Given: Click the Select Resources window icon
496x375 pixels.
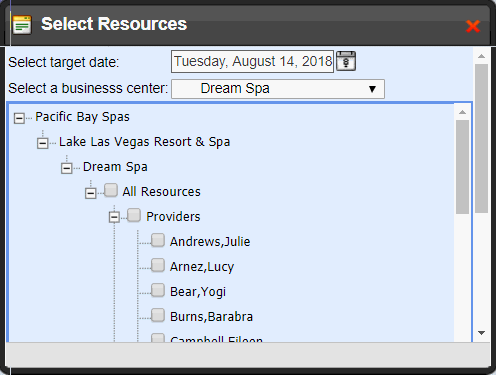Looking at the screenshot, I should (22, 25).
